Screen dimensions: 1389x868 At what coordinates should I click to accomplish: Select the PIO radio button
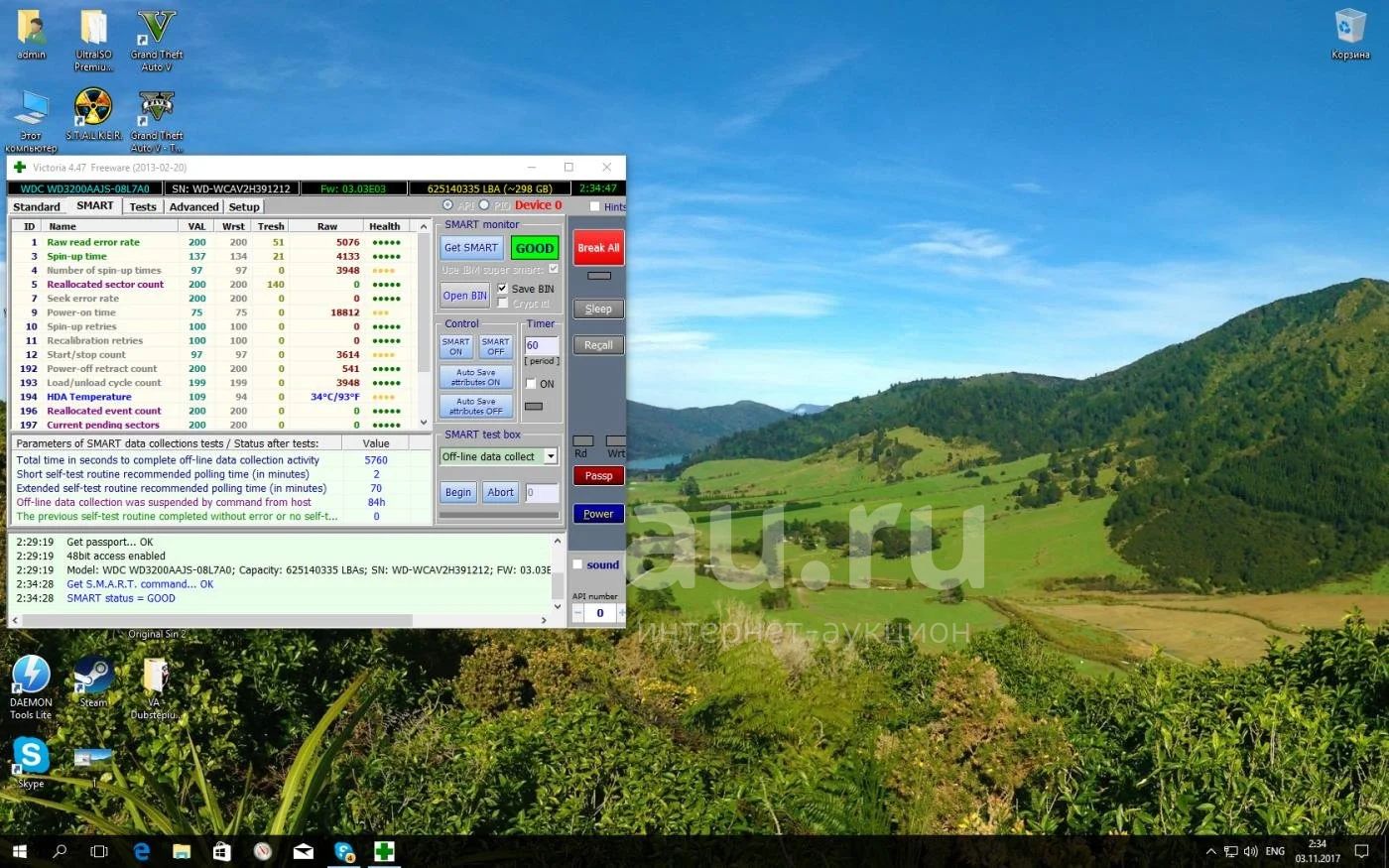484,205
